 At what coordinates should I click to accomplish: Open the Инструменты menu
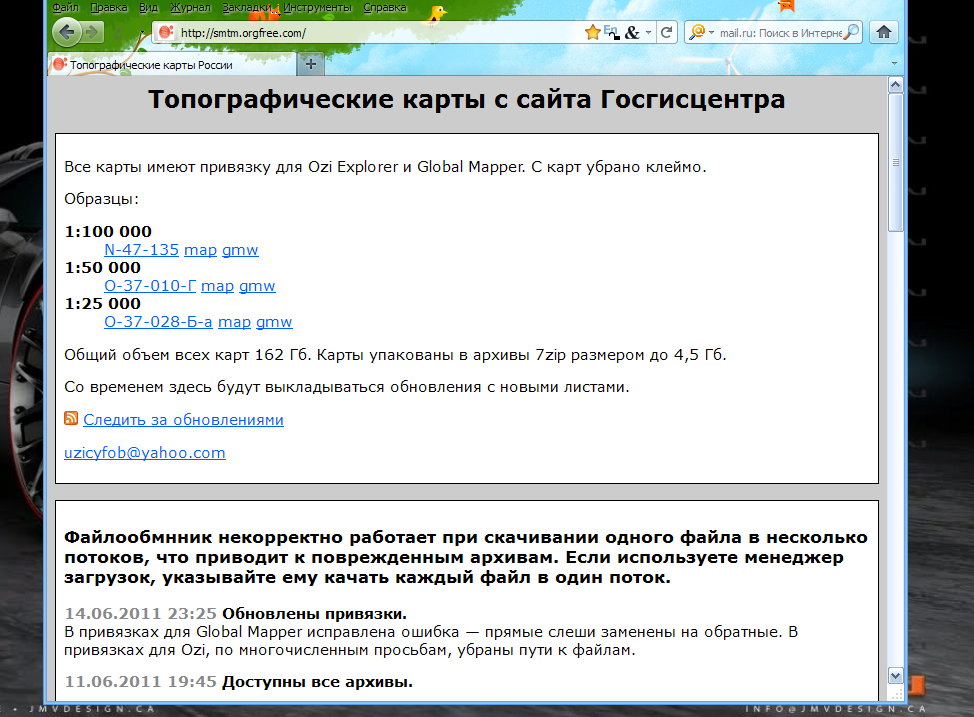pyautogui.click(x=317, y=7)
